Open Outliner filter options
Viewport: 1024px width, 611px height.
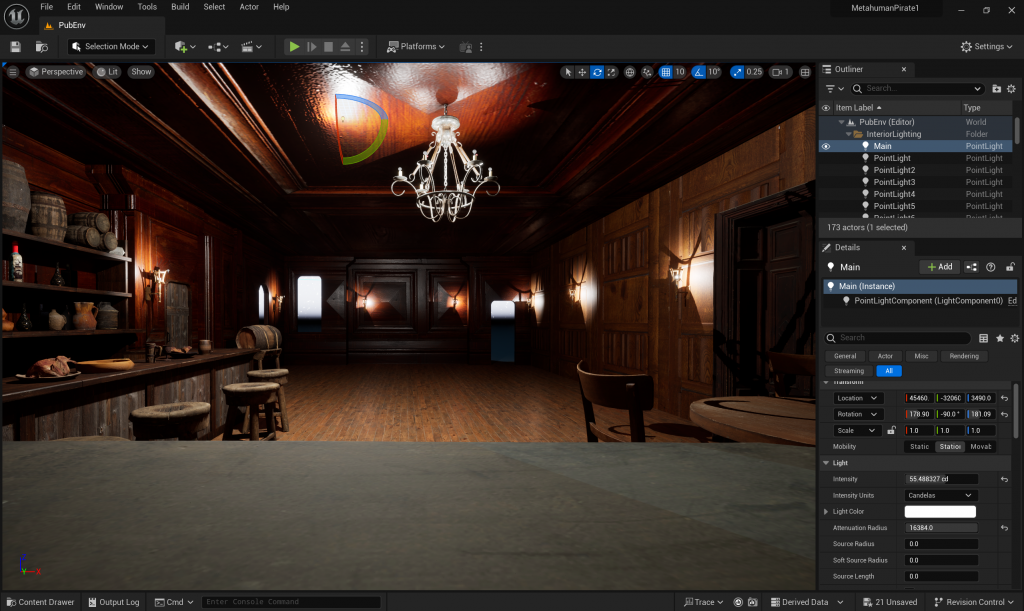(835, 89)
